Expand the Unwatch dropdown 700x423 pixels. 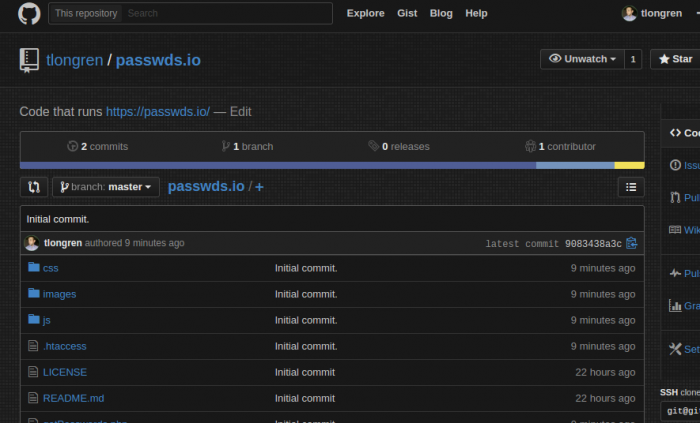[582, 59]
